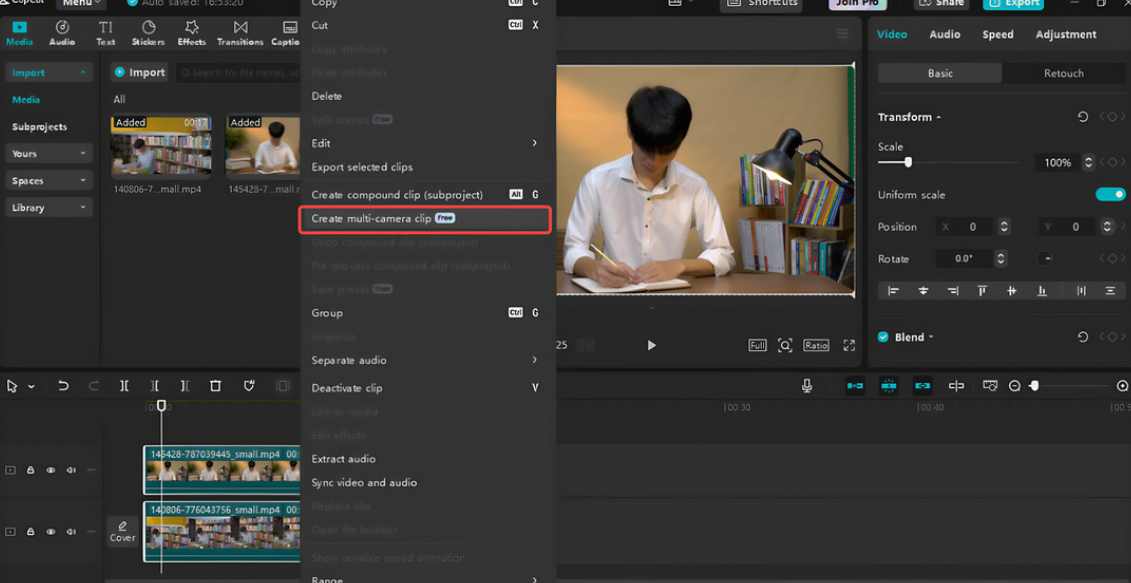Image resolution: width=1131 pixels, height=583 pixels.
Task: Zoom in timeline with plus icon
Action: click(1122, 386)
